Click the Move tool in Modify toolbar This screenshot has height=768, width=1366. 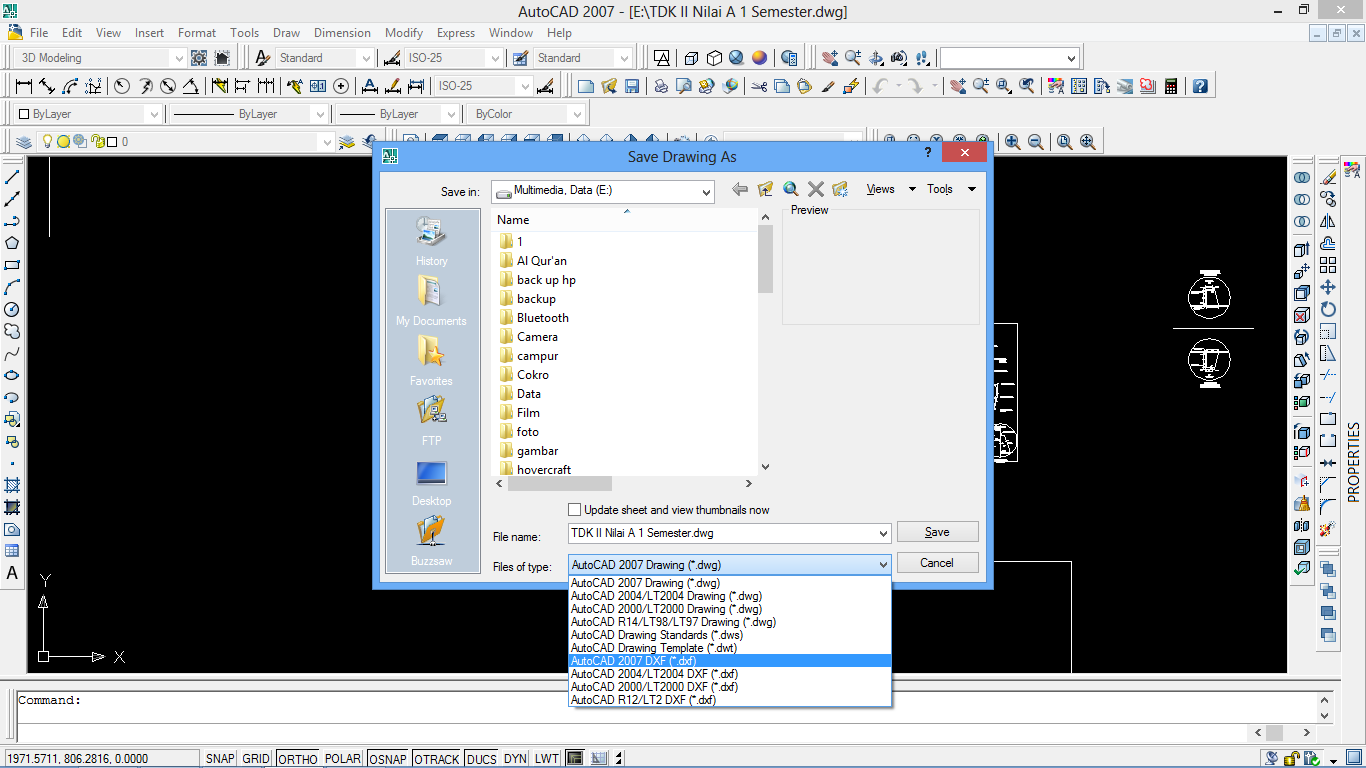coord(1328,287)
